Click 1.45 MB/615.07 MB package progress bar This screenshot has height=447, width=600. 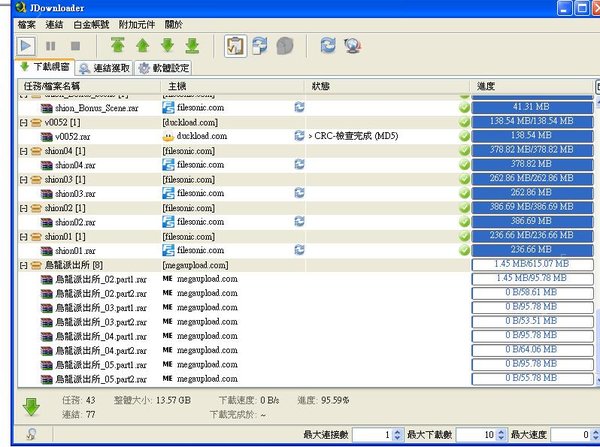533,264
